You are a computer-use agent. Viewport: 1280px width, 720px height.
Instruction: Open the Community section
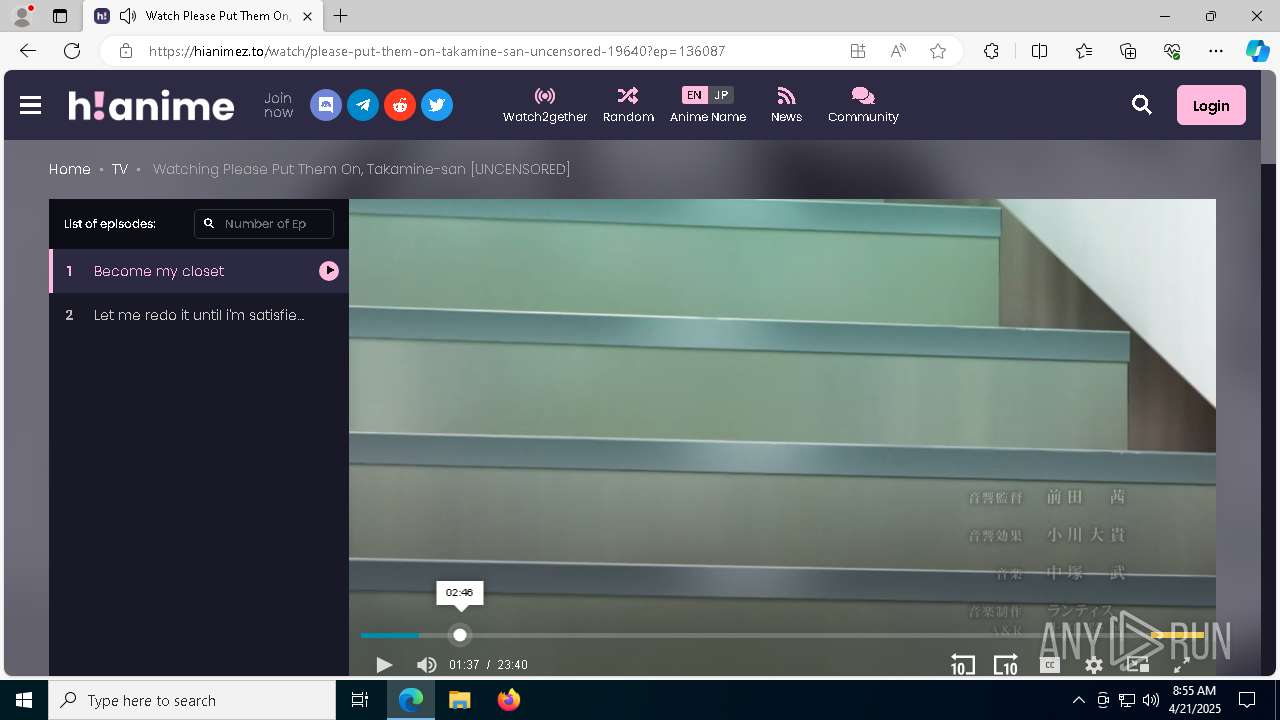pos(863,105)
